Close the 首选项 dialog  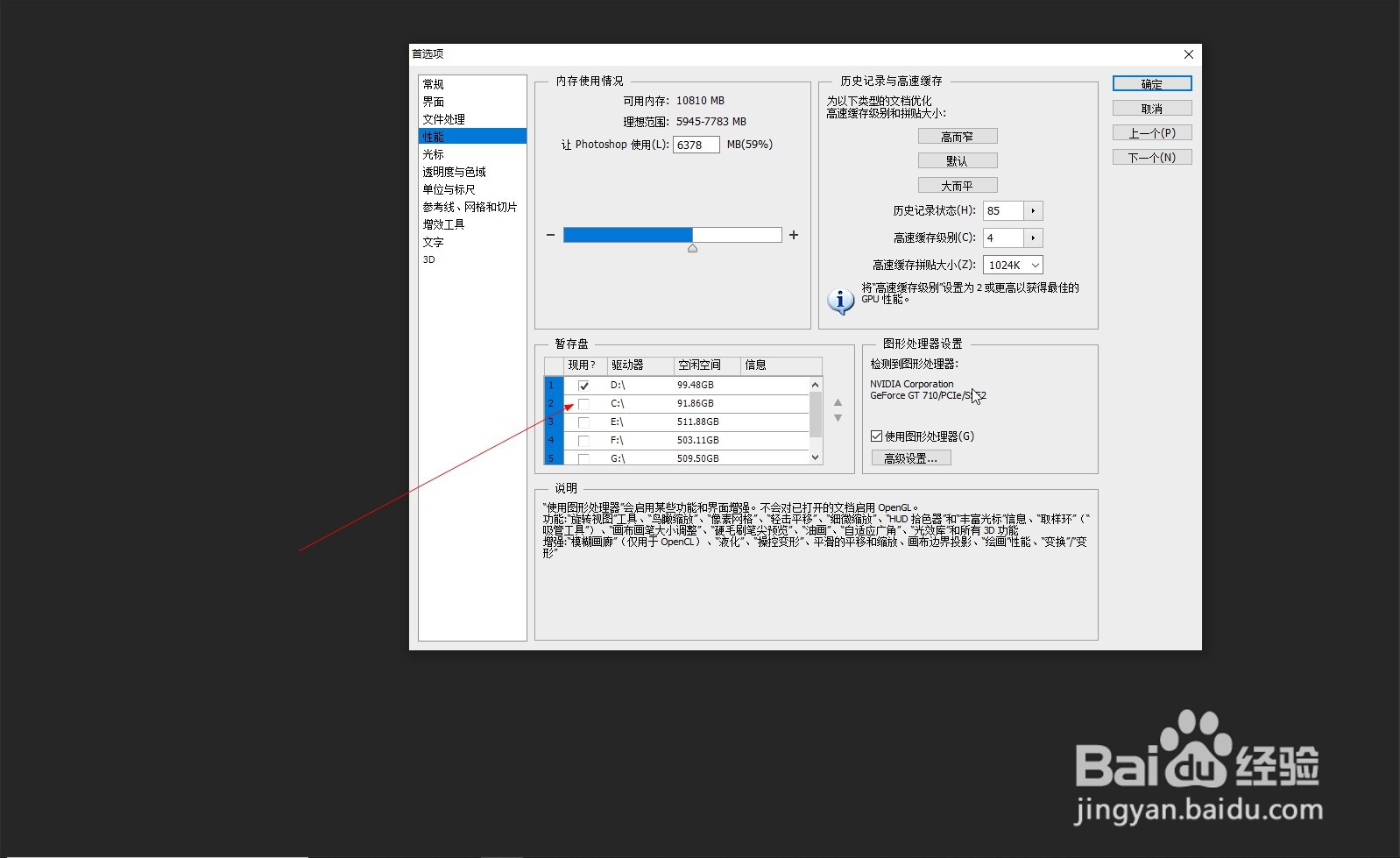(x=1189, y=54)
